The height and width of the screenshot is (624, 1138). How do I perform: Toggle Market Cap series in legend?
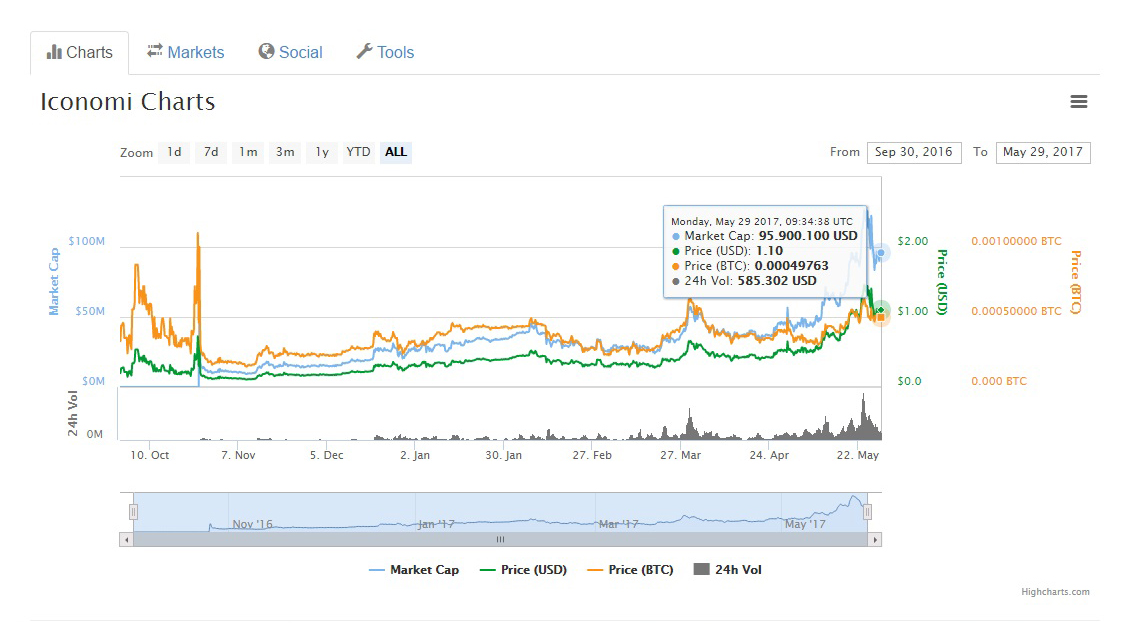[x=414, y=570]
